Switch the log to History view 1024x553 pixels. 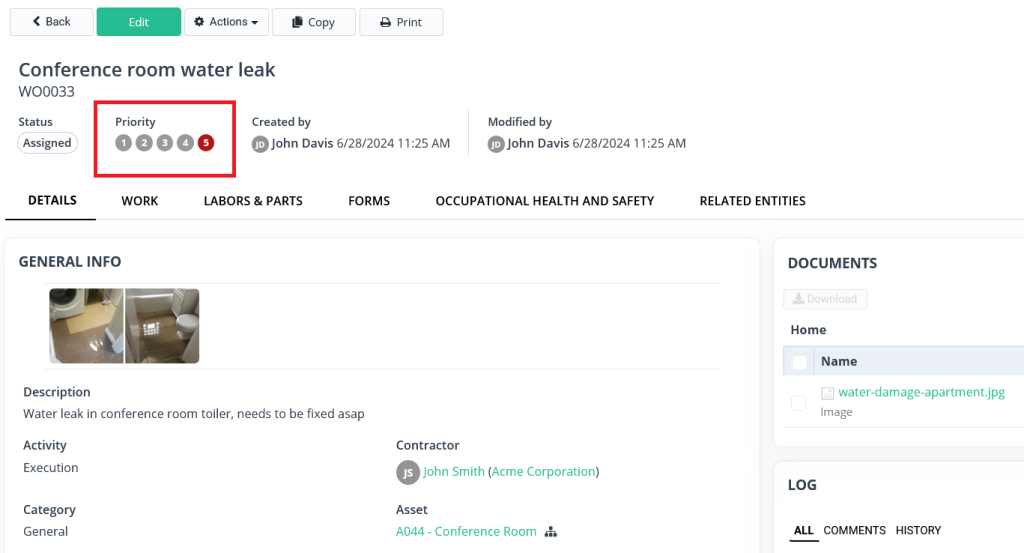coord(917,530)
